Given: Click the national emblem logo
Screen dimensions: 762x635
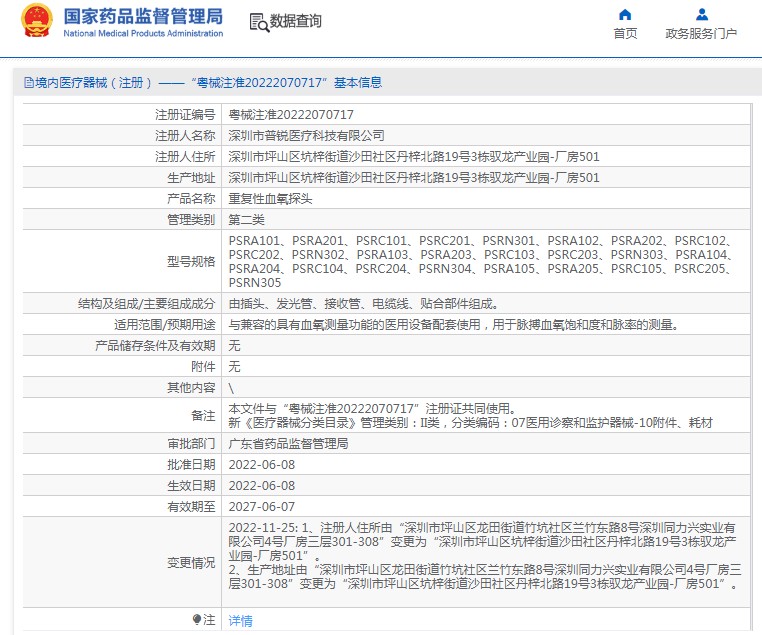Looking at the screenshot, I should [x=36, y=20].
